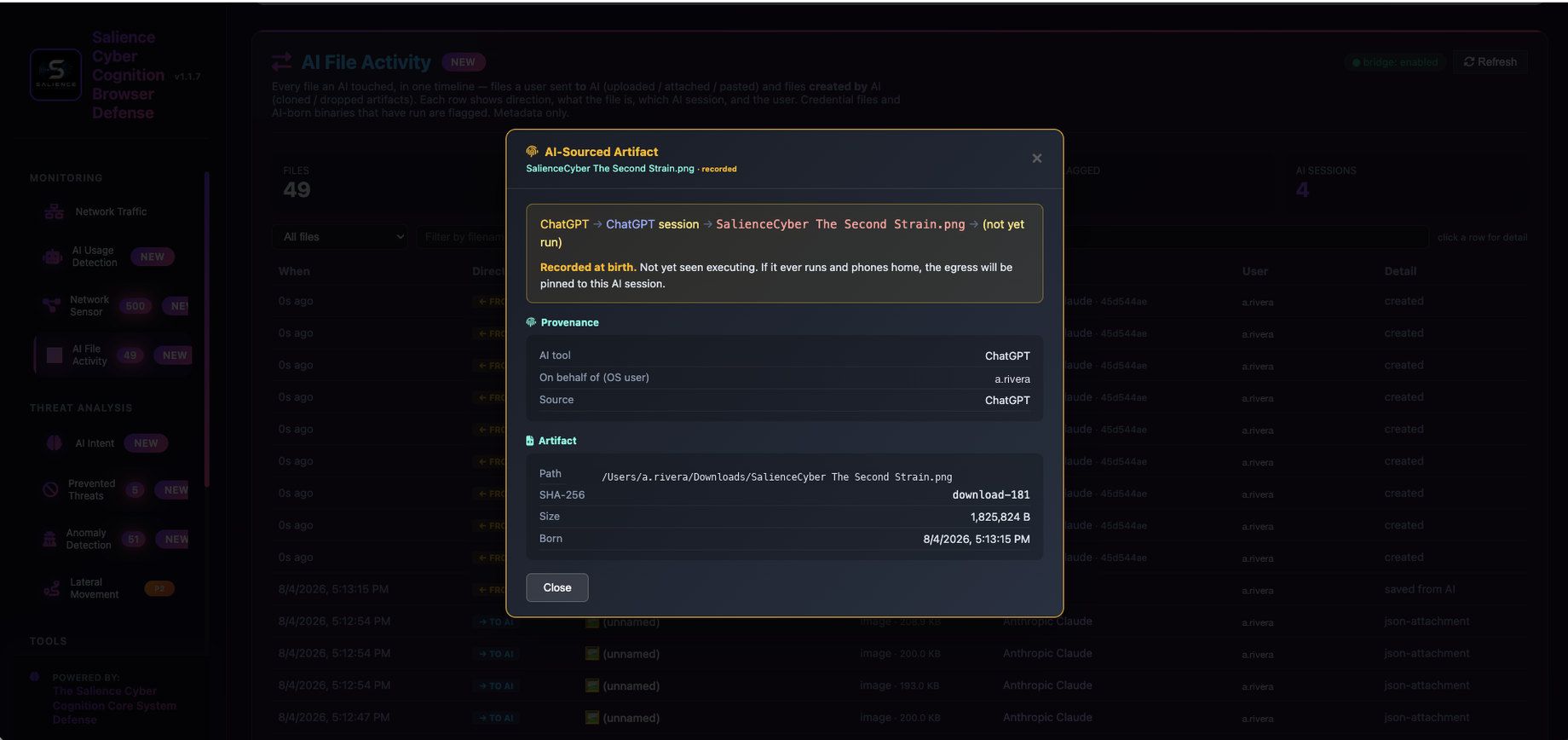The height and width of the screenshot is (740, 1568).
Task: Click the 500 badge on Network Sensor
Action: 135,306
